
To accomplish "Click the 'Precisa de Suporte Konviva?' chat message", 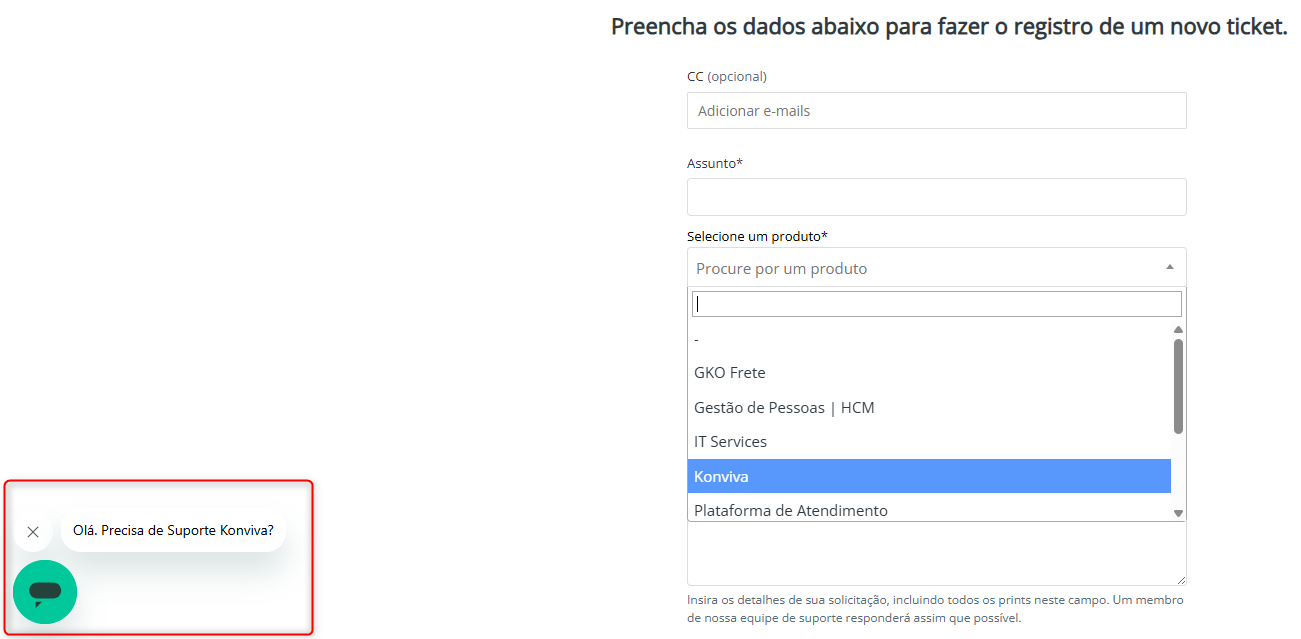I will [x=173, y=531].
